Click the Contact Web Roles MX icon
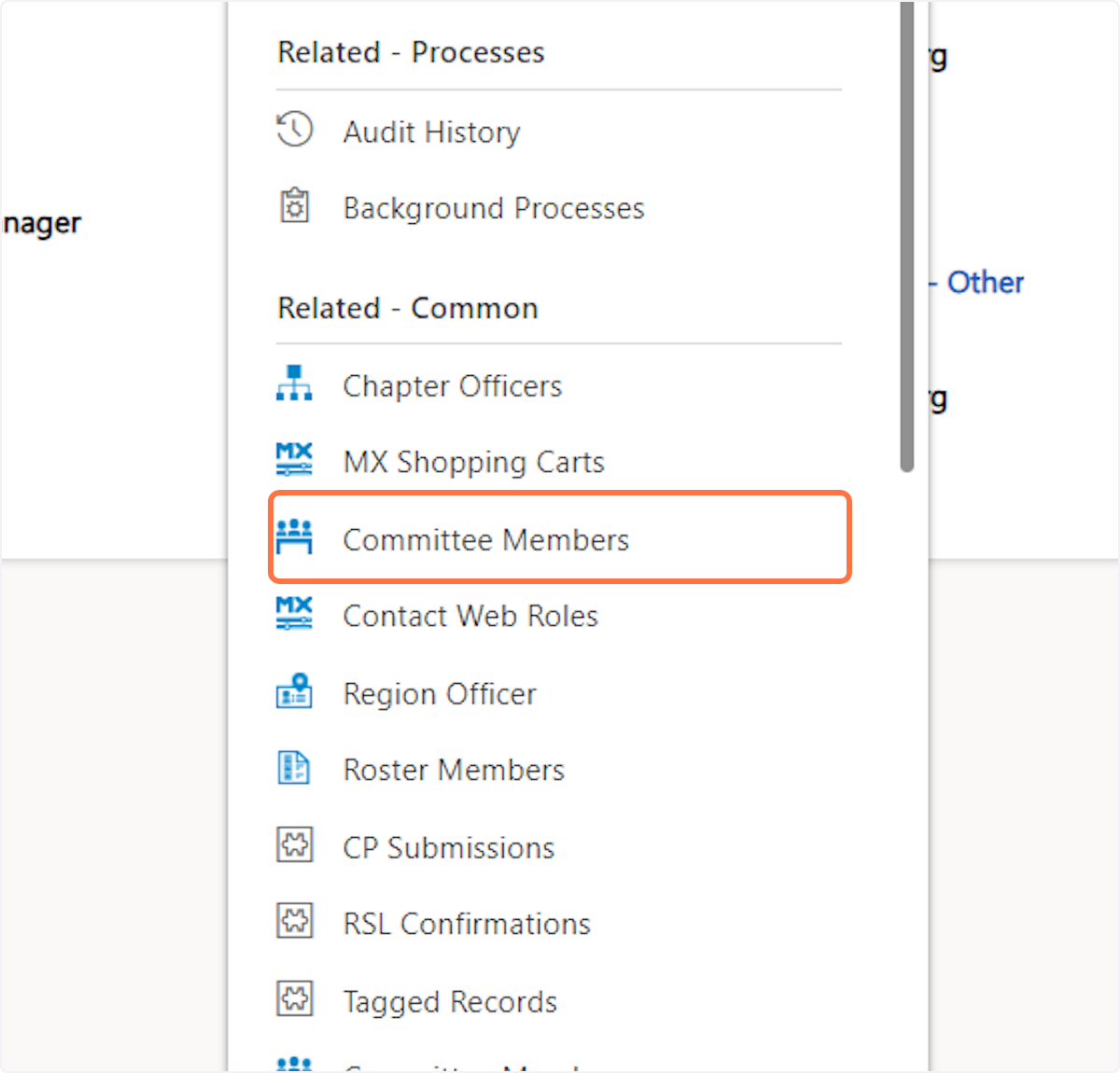The width and height of the screenshot is (1120, 1073). click(294, 614)
